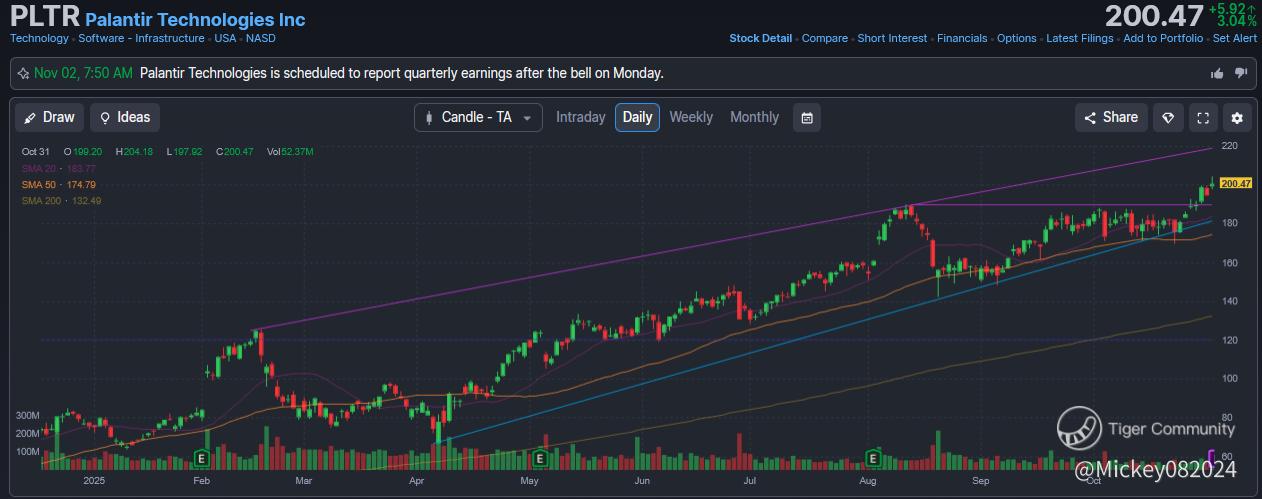Switch to Weekly timeframe

691,117
